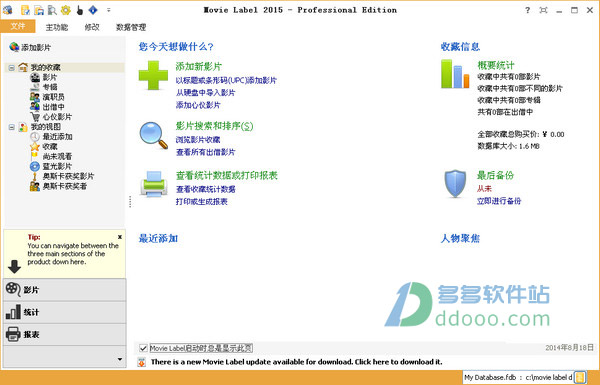Select 专辑 in the collection tree
The image size is (600, 385).
[50, 87]
